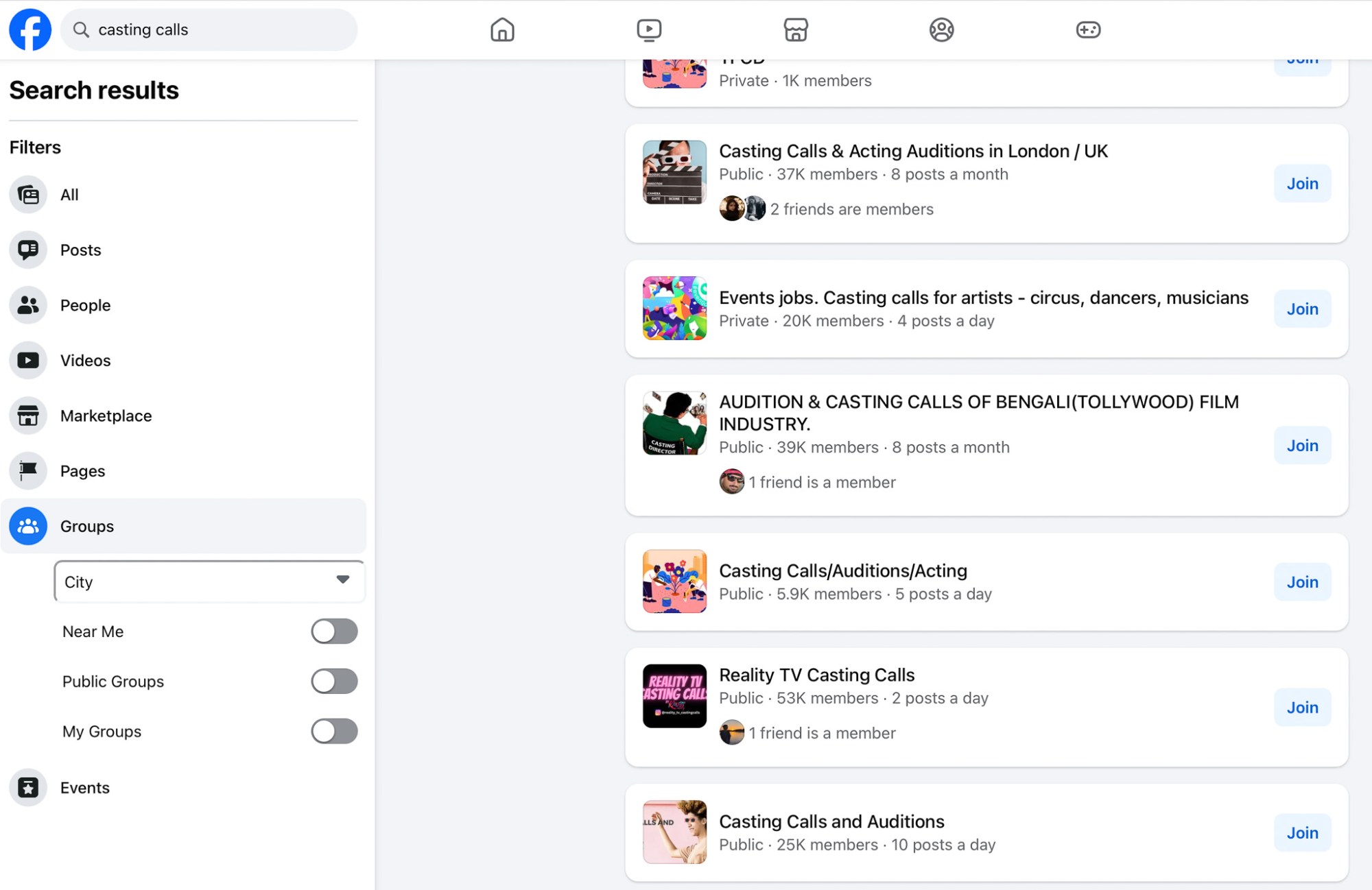
Task: Join the Reality TV Casting Calls group
Action: pos(1301,707)
